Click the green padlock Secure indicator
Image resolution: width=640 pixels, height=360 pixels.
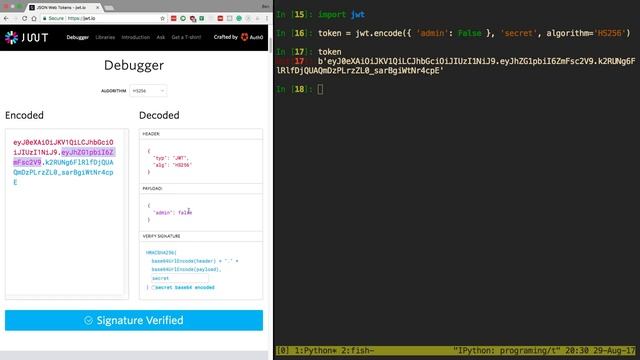(x=53, y=18)
